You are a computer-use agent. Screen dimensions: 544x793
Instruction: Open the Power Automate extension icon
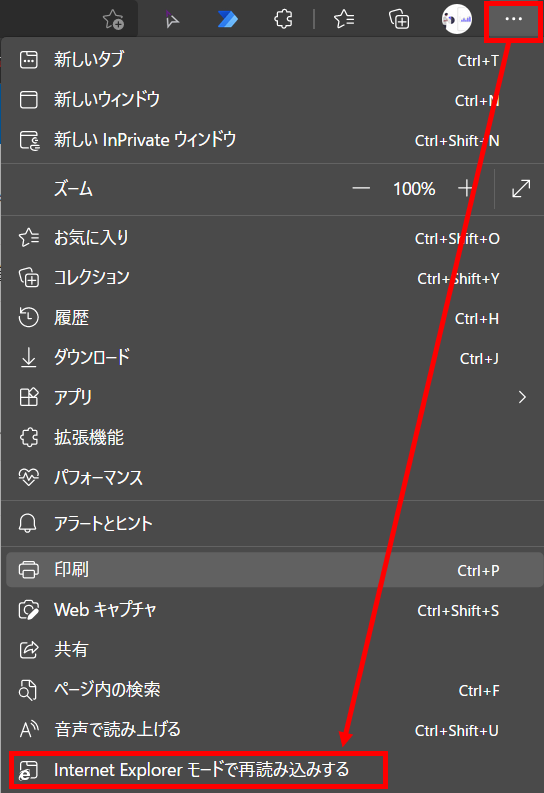[228, 19]
